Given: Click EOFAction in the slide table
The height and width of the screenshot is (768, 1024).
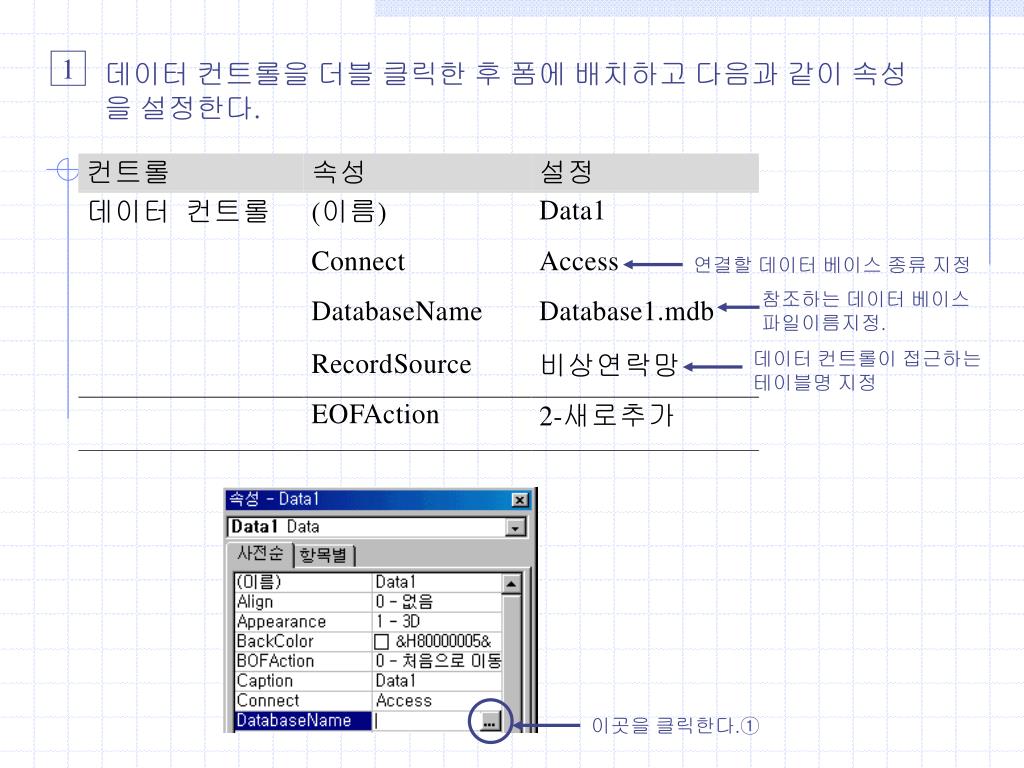Looking at the screenshot, I should point(375,414).
